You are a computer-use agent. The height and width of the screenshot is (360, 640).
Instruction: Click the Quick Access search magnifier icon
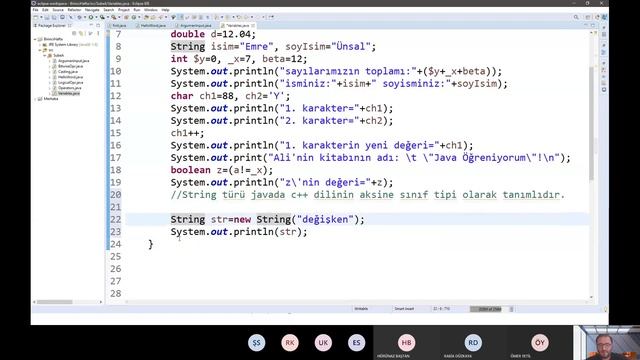[x=576, y=17]
